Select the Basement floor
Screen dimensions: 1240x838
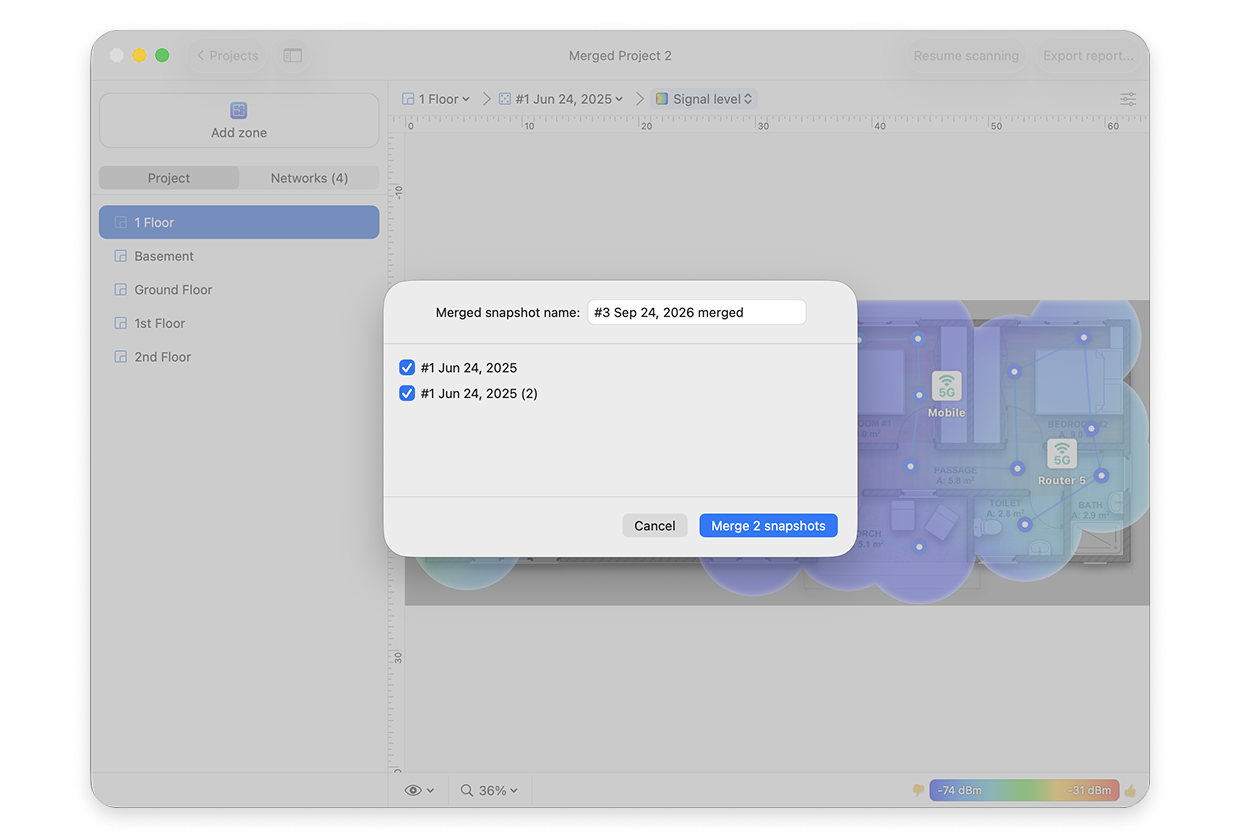point(239,256)
